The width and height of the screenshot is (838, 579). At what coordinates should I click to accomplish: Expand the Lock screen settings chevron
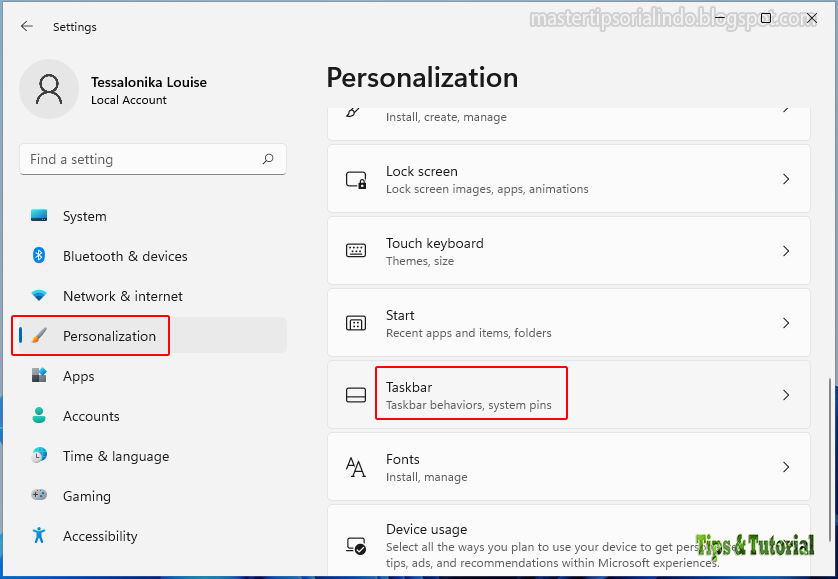[785, 179]
